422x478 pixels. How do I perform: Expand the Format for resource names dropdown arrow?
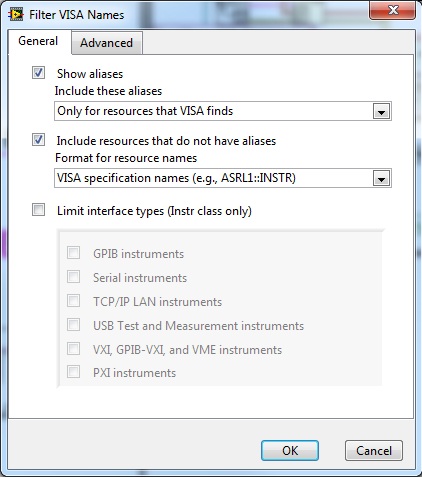pos(381,178)
